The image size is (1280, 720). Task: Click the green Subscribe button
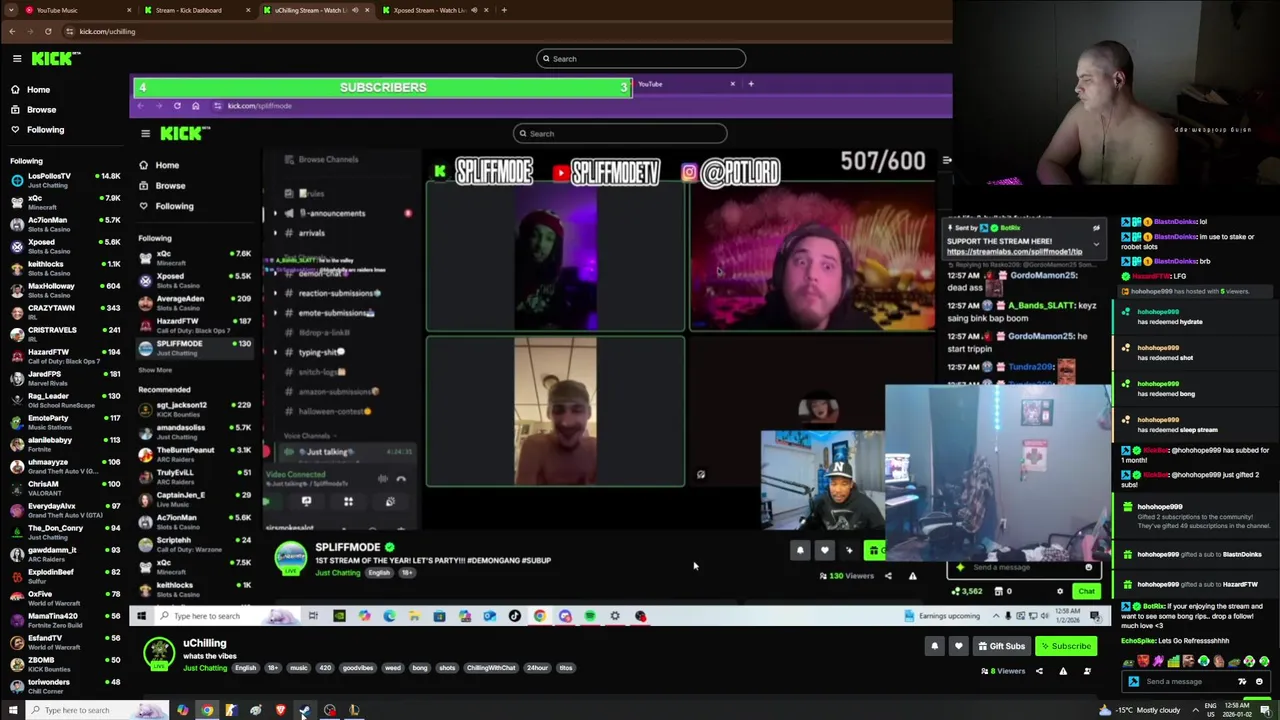tap(1066, 646)
